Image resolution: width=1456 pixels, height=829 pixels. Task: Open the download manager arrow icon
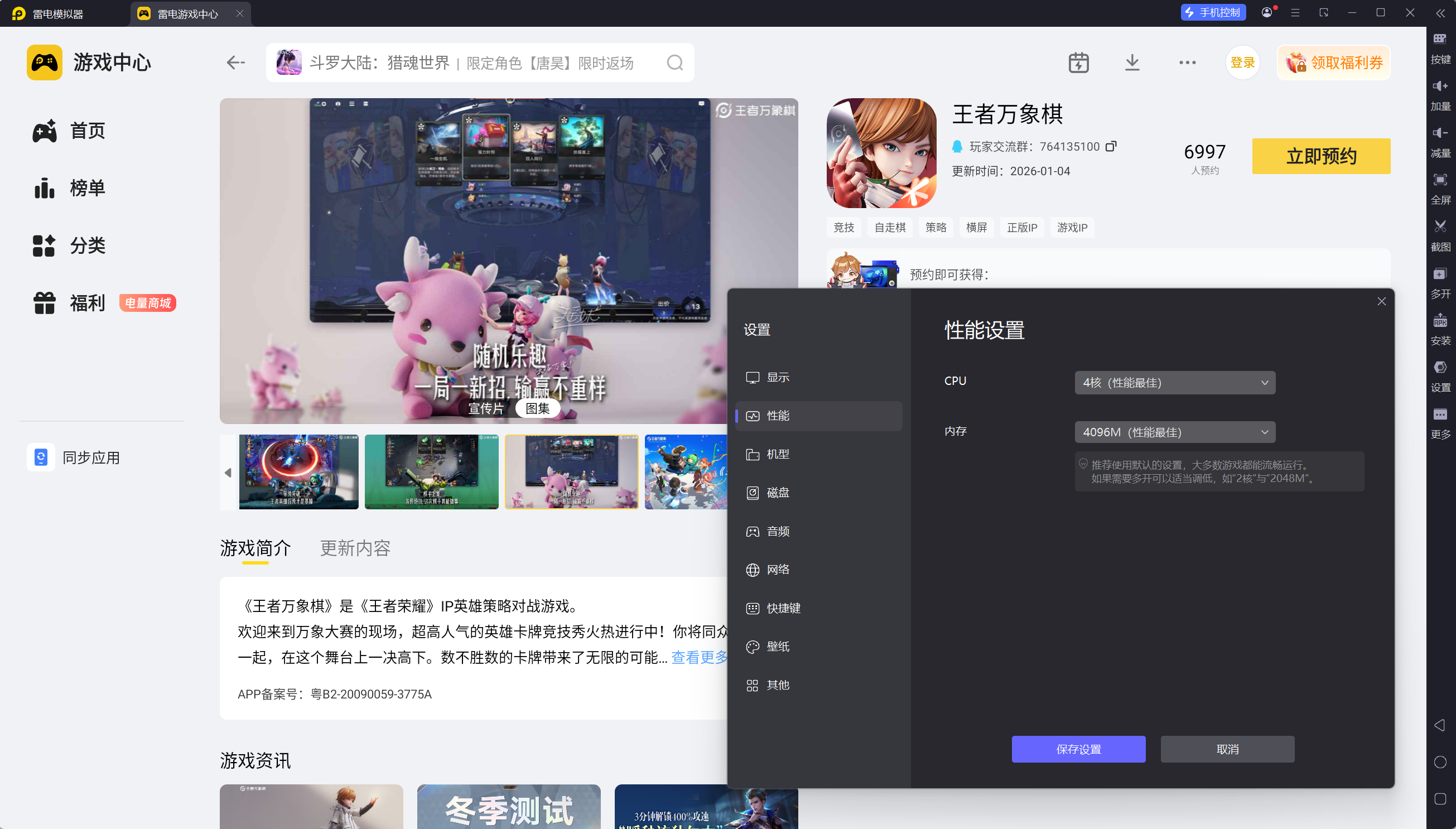[1132, 62]
